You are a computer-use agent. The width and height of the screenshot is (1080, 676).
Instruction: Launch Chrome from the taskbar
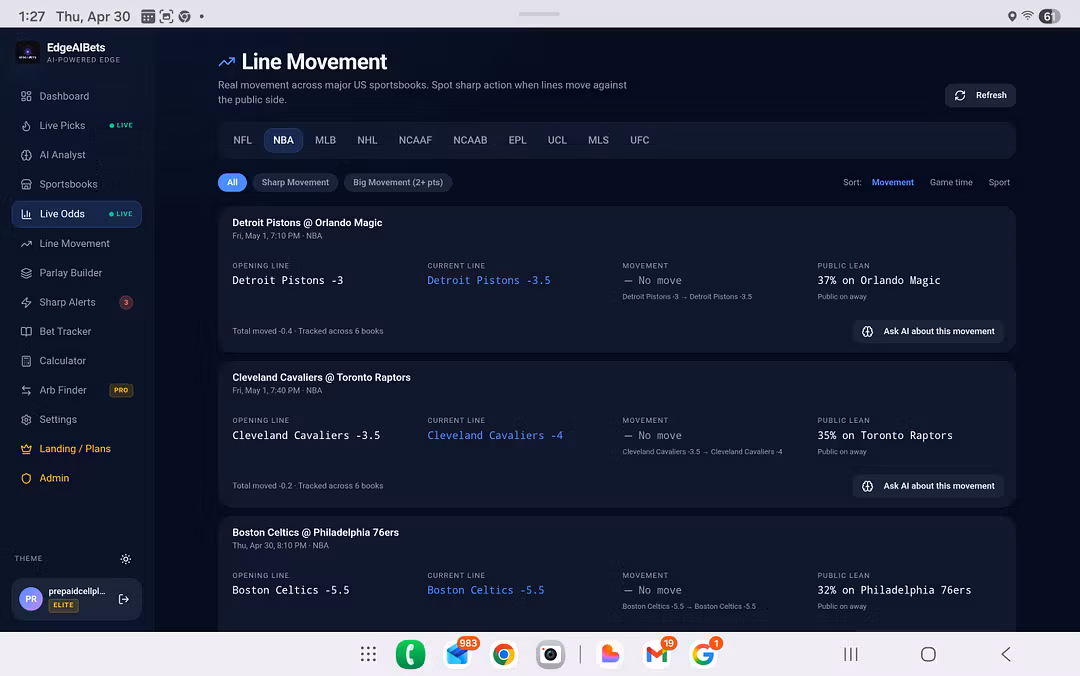503,654
